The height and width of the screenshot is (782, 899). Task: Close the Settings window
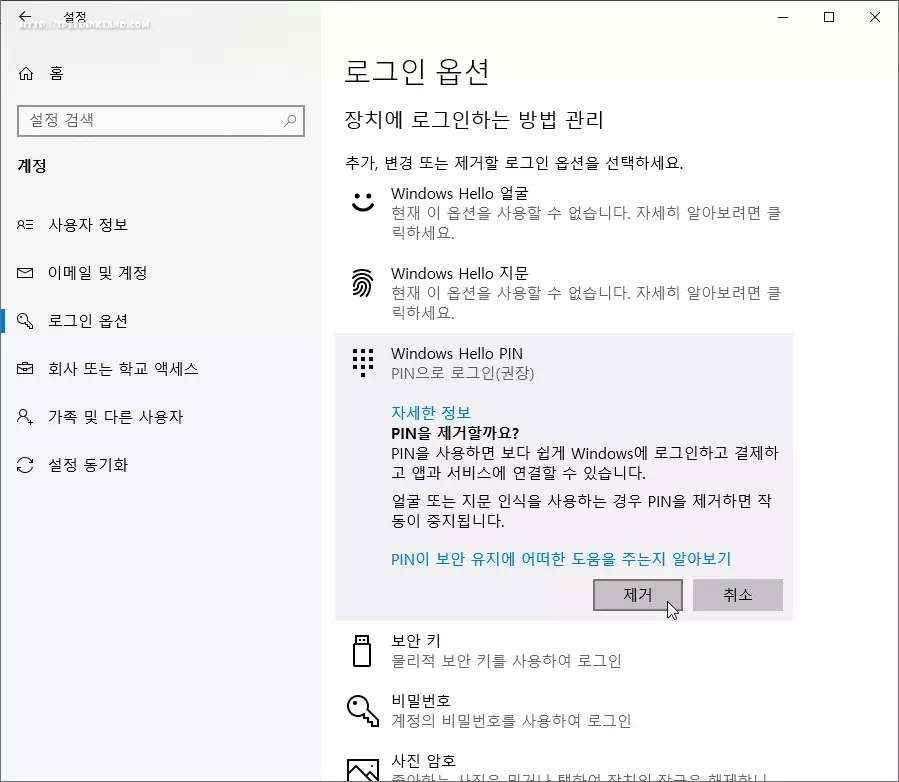[874, 17]
